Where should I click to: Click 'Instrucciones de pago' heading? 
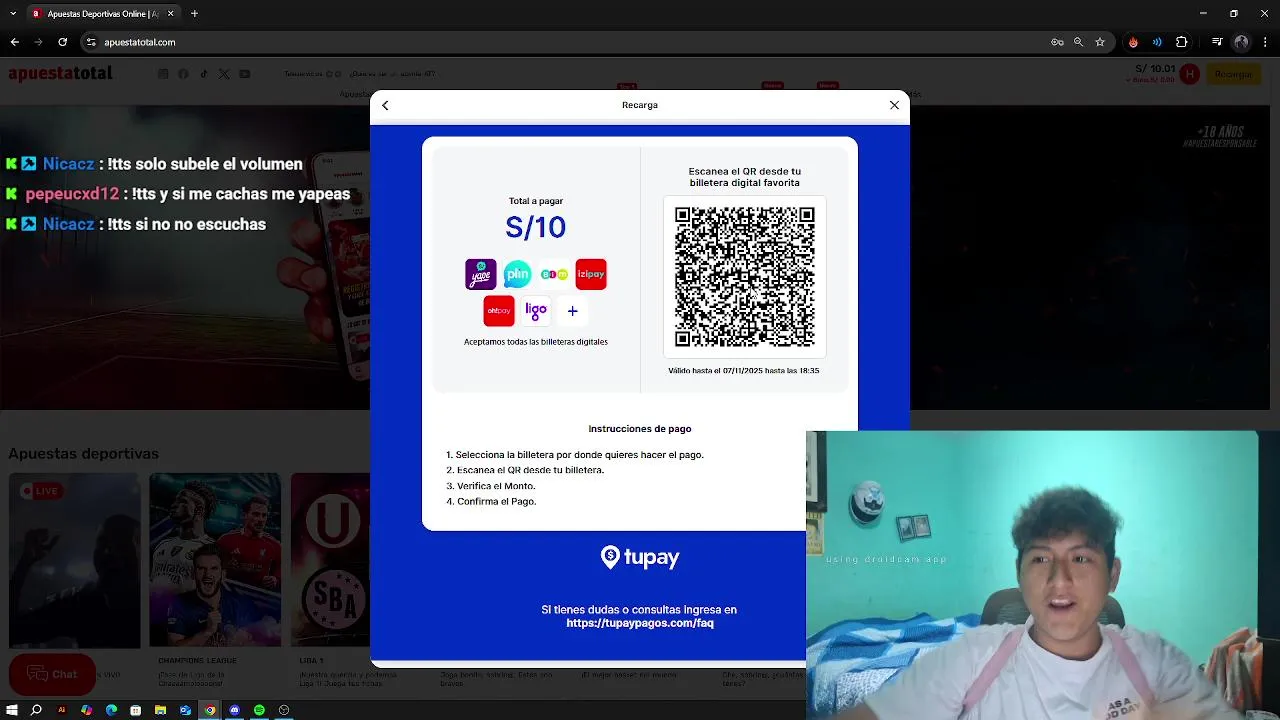(640, 429)
